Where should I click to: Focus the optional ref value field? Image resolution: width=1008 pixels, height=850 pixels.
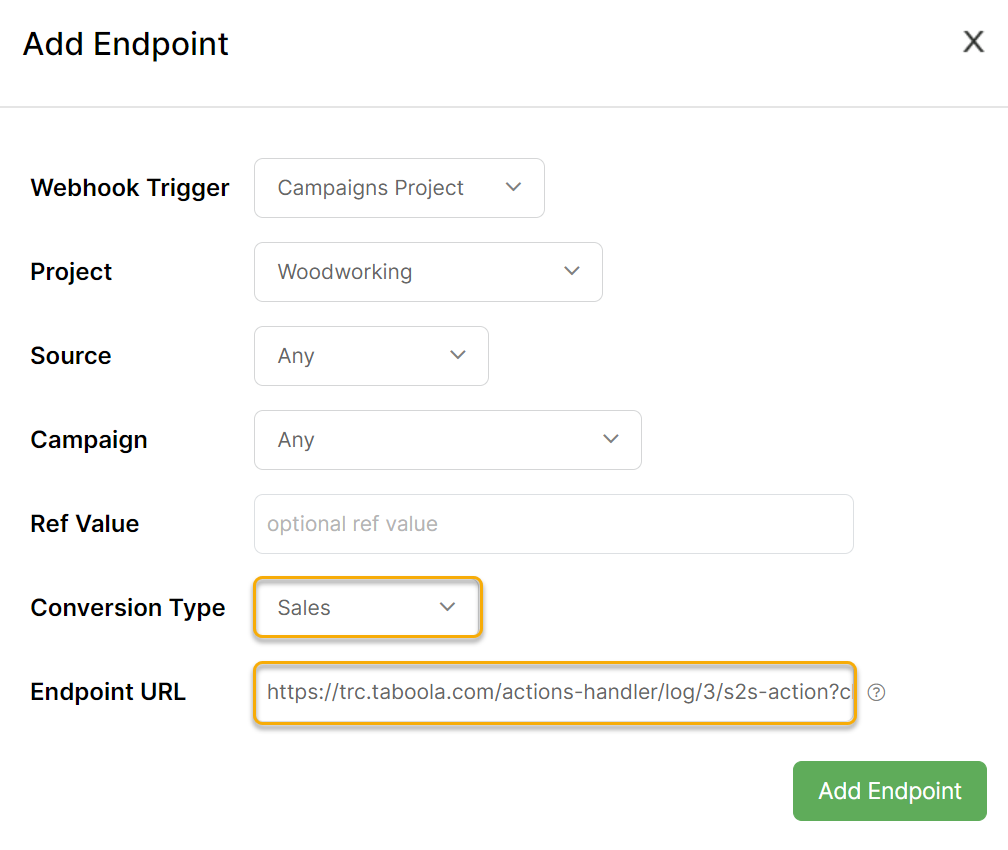(553, 524)
